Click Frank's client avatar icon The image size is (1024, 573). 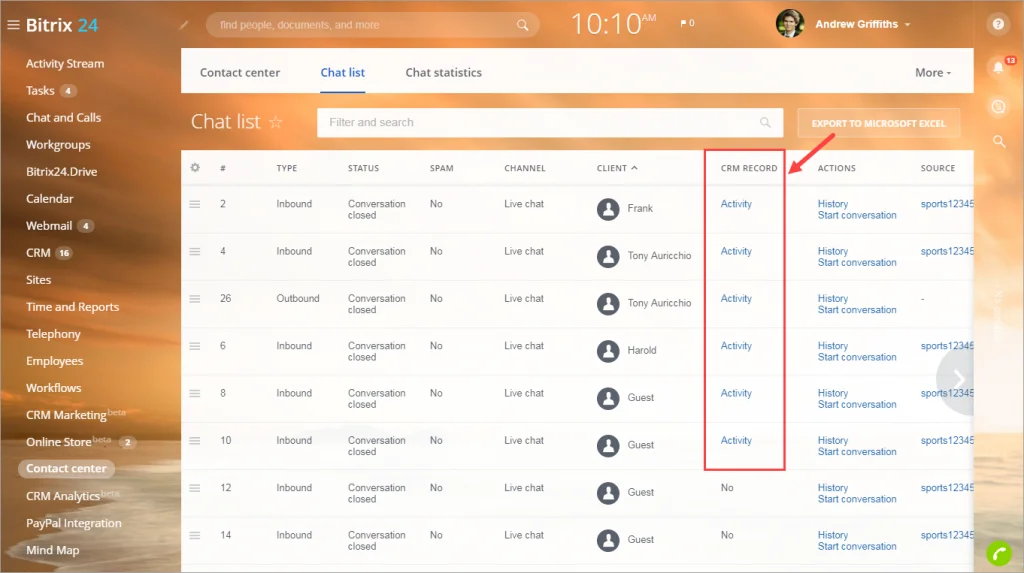608,209
